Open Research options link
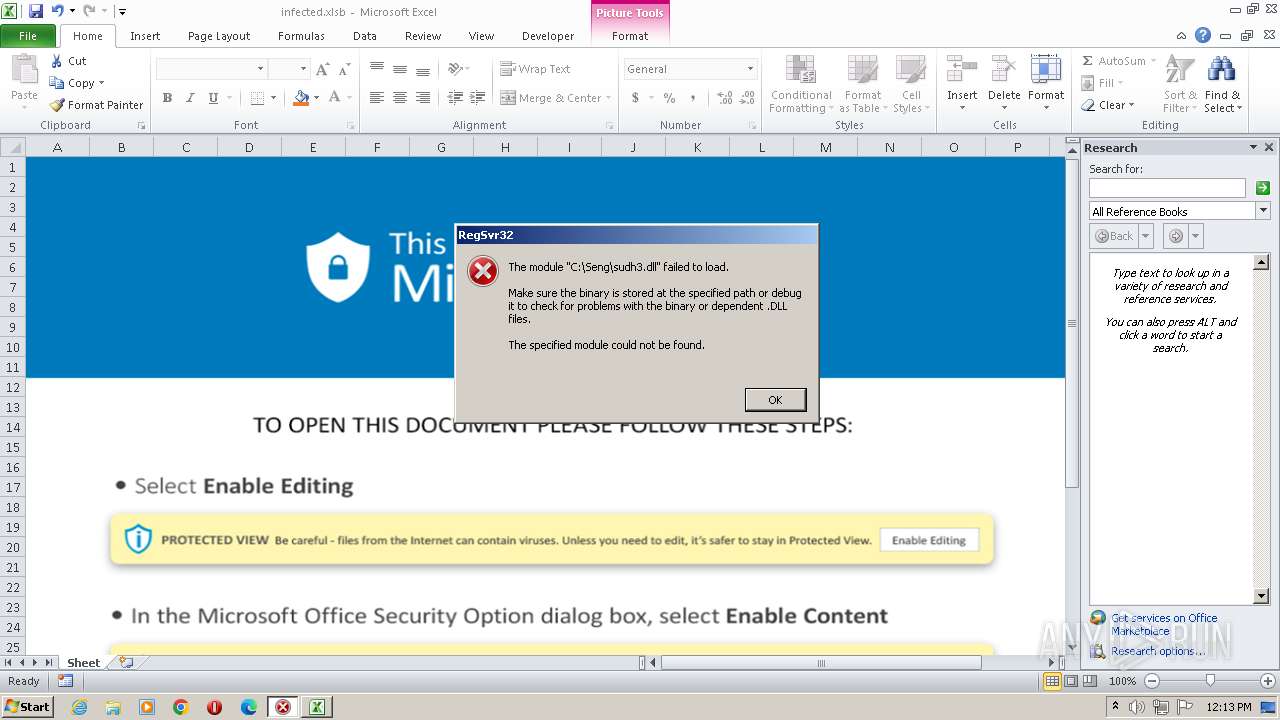 pos(1158,651)
